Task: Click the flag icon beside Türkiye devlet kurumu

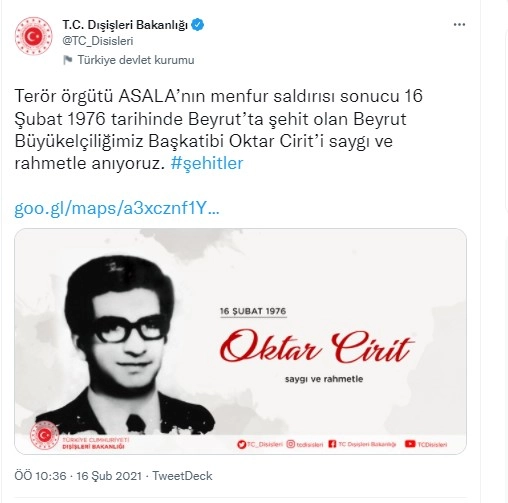Action: click(68, 60)
